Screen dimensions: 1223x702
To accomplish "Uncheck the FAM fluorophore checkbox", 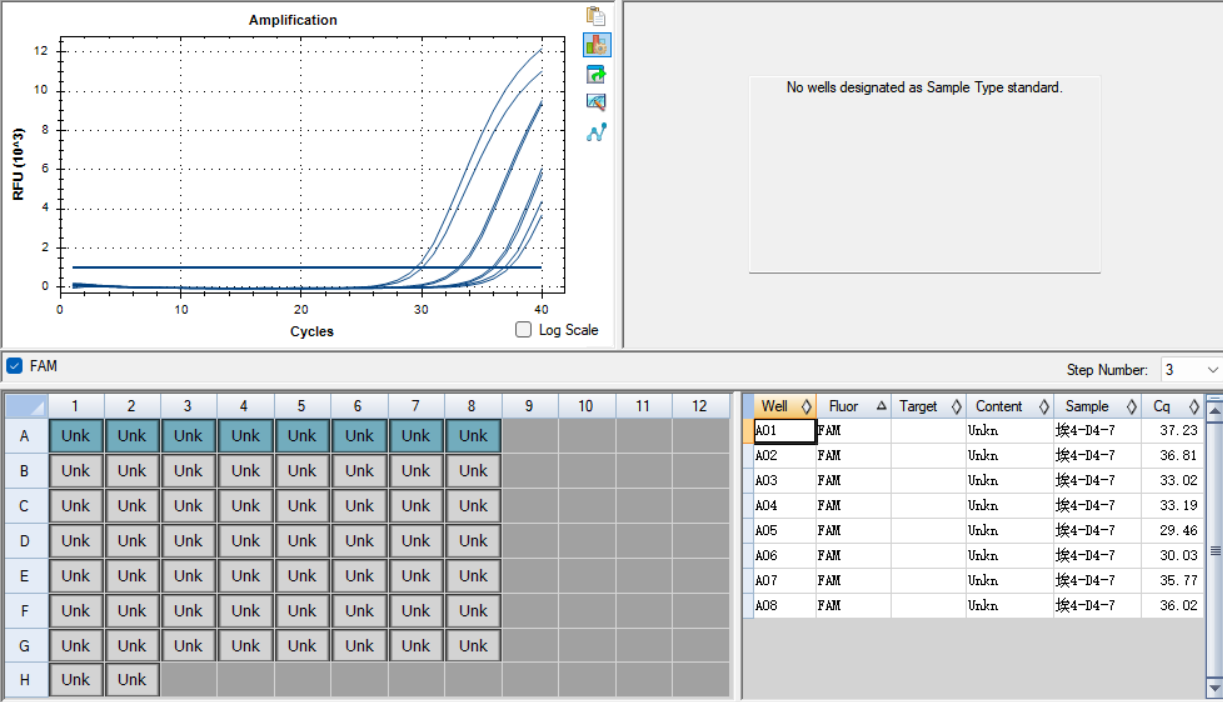I will pyautogui.click(x=14, y=366).
